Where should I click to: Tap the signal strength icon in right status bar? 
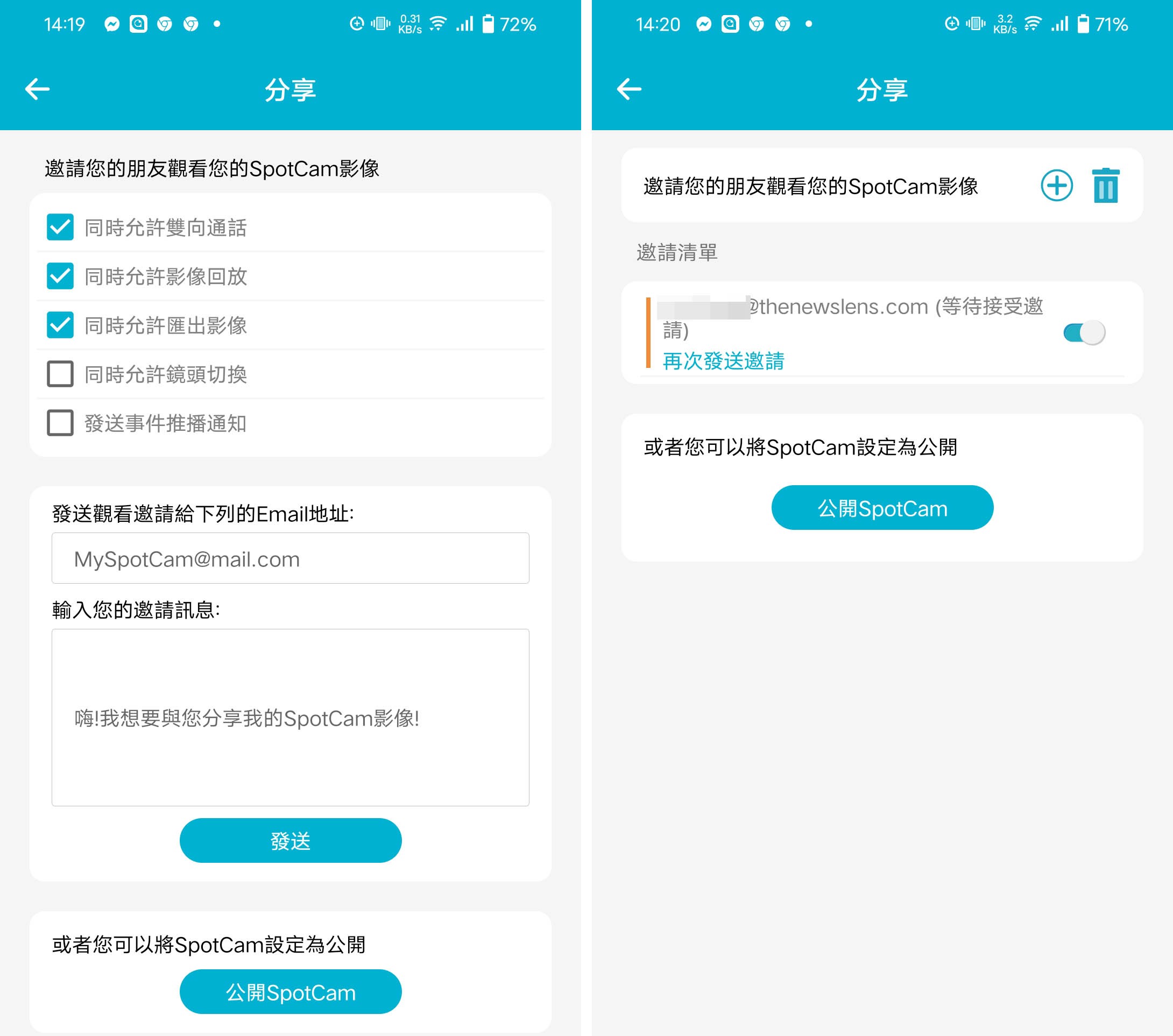tap(1059, 24)
